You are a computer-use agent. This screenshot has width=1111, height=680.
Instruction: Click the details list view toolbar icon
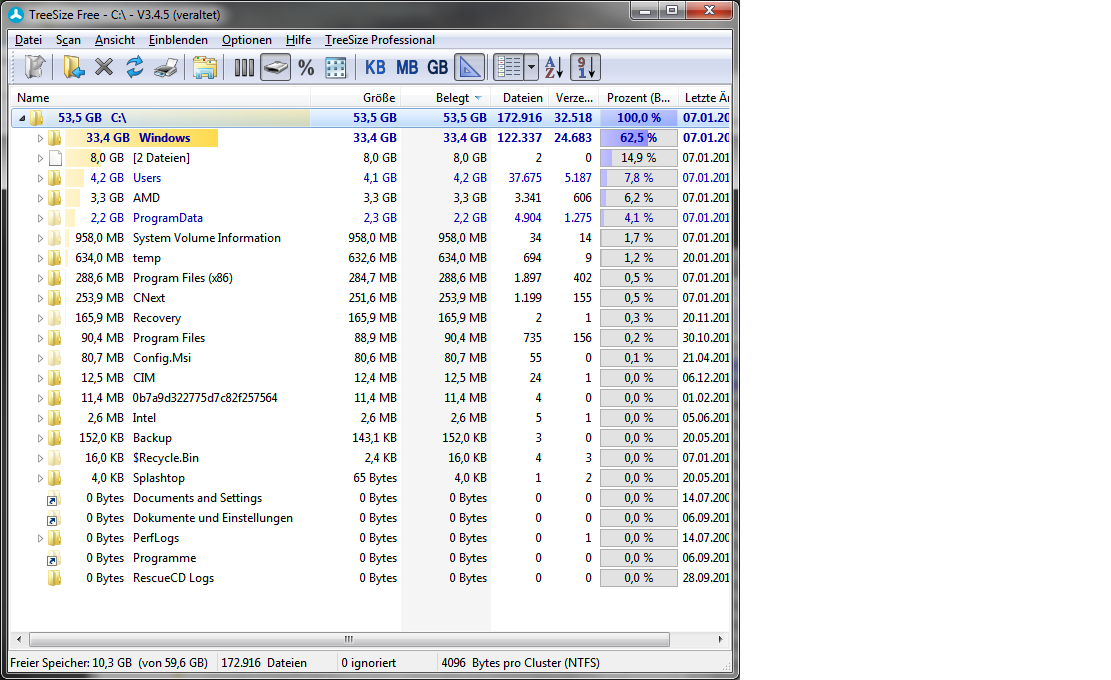pyautogui.click(x=508, y=67)
